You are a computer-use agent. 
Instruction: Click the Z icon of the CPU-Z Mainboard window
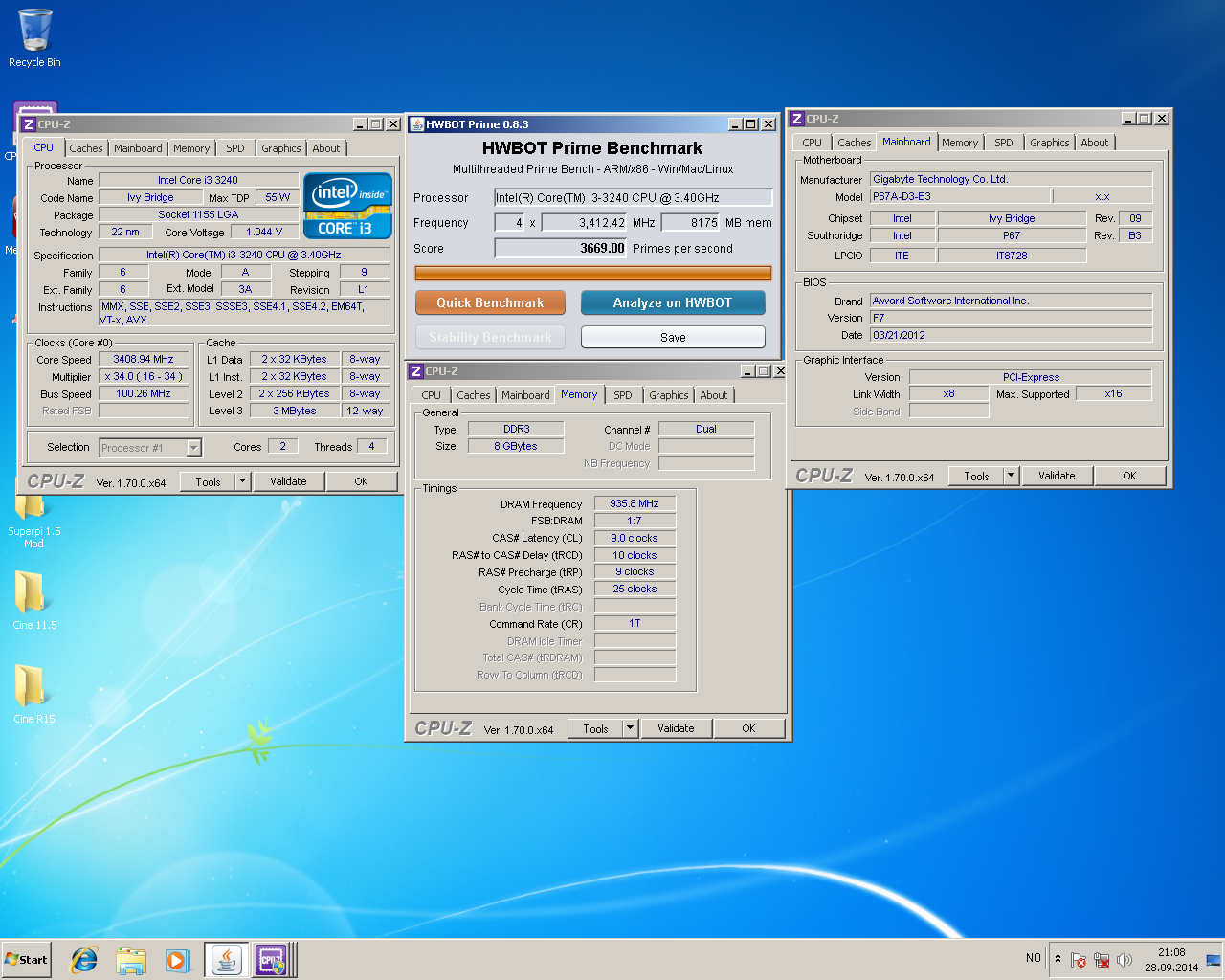796,119
